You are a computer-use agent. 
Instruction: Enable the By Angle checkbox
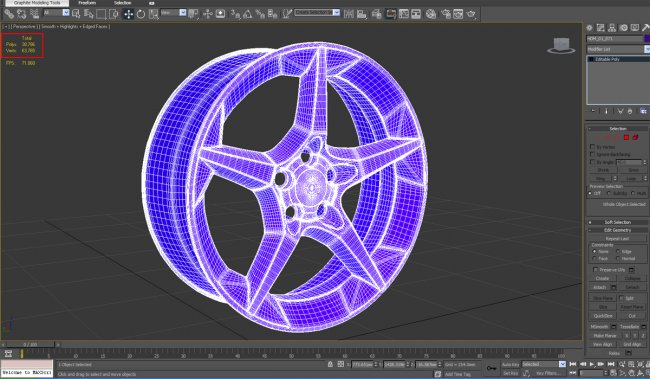point(592,162)
